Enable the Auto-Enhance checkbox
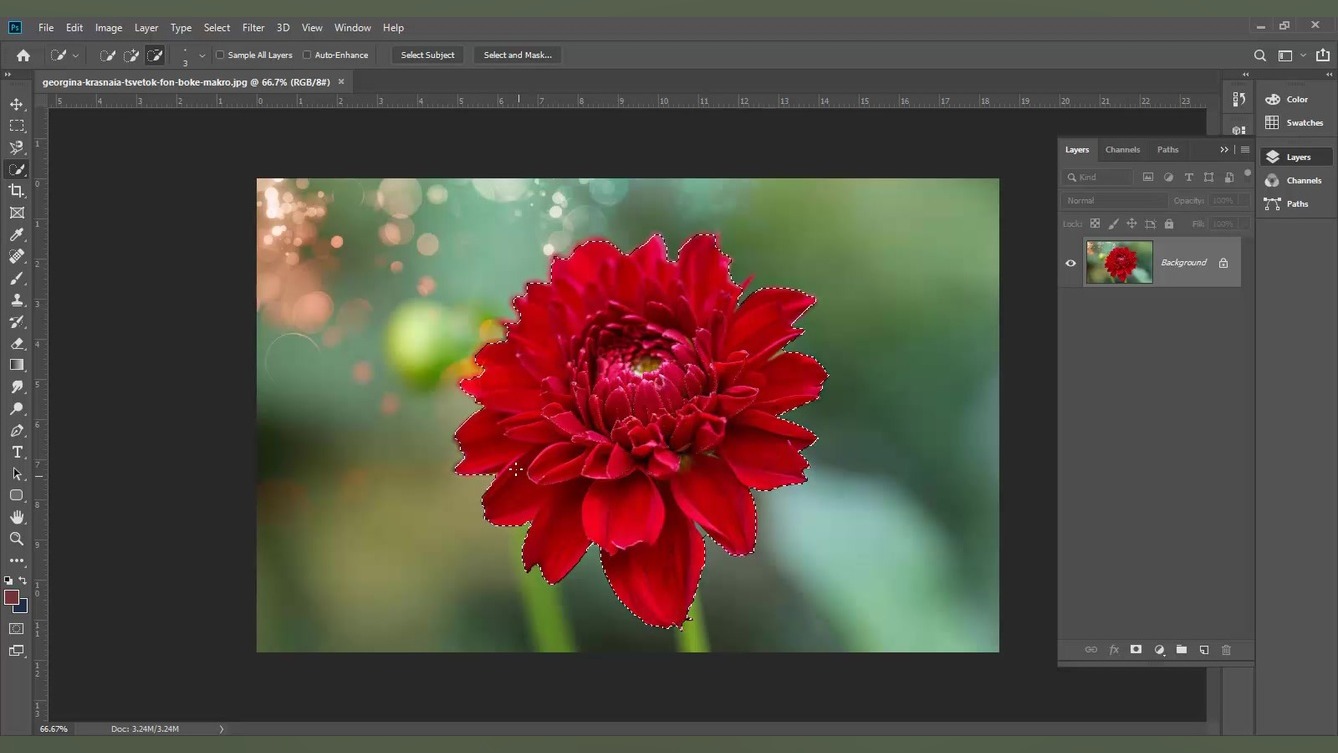 [x=307, y=55]
